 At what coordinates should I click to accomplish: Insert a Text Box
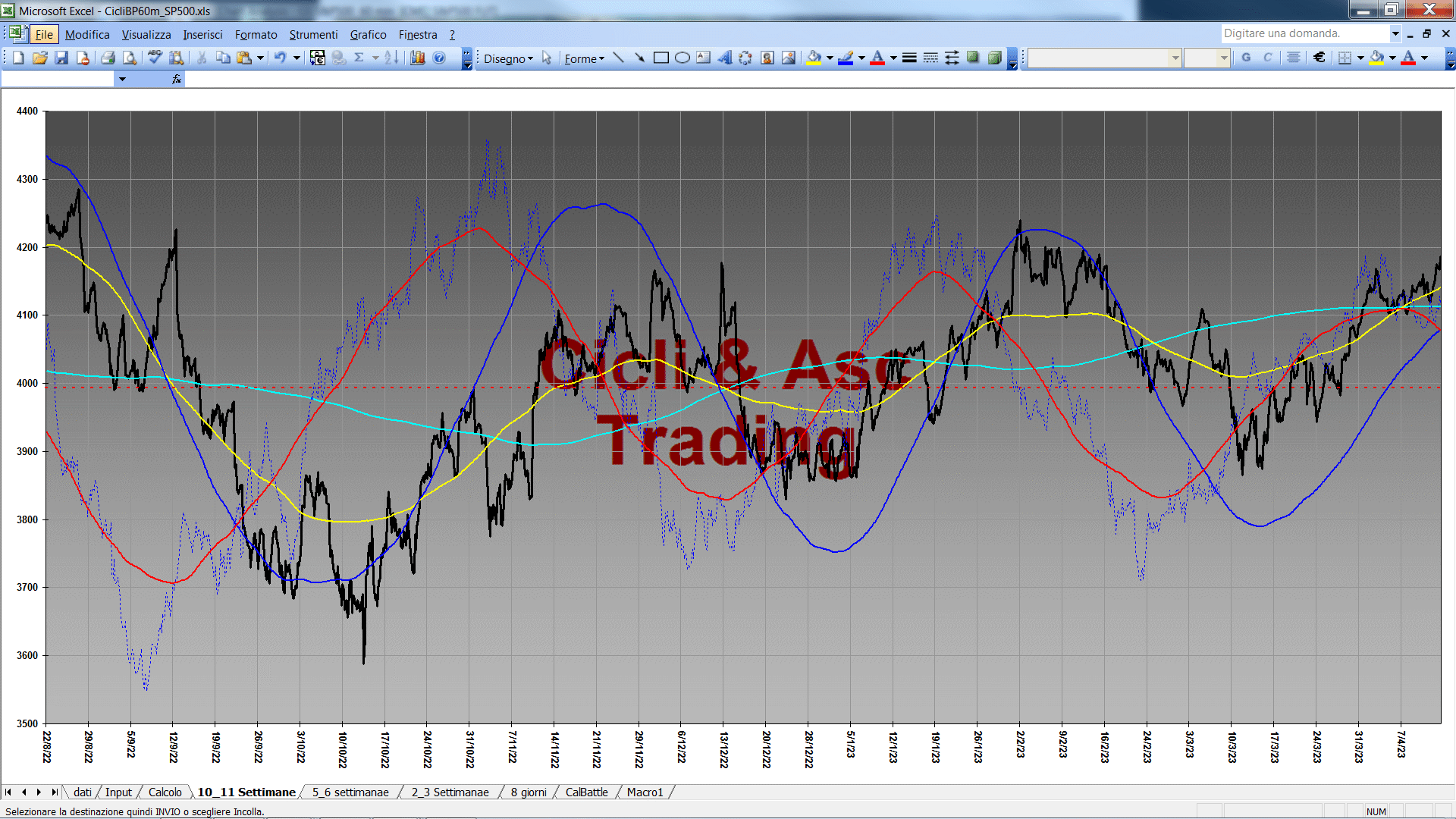pyautogui.click(x=704, y=58)
